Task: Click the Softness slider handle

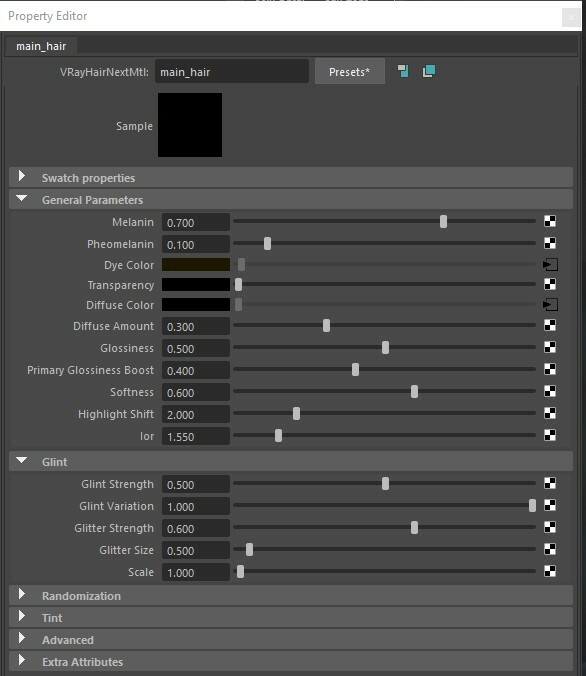Action: [x=414, y=391]
